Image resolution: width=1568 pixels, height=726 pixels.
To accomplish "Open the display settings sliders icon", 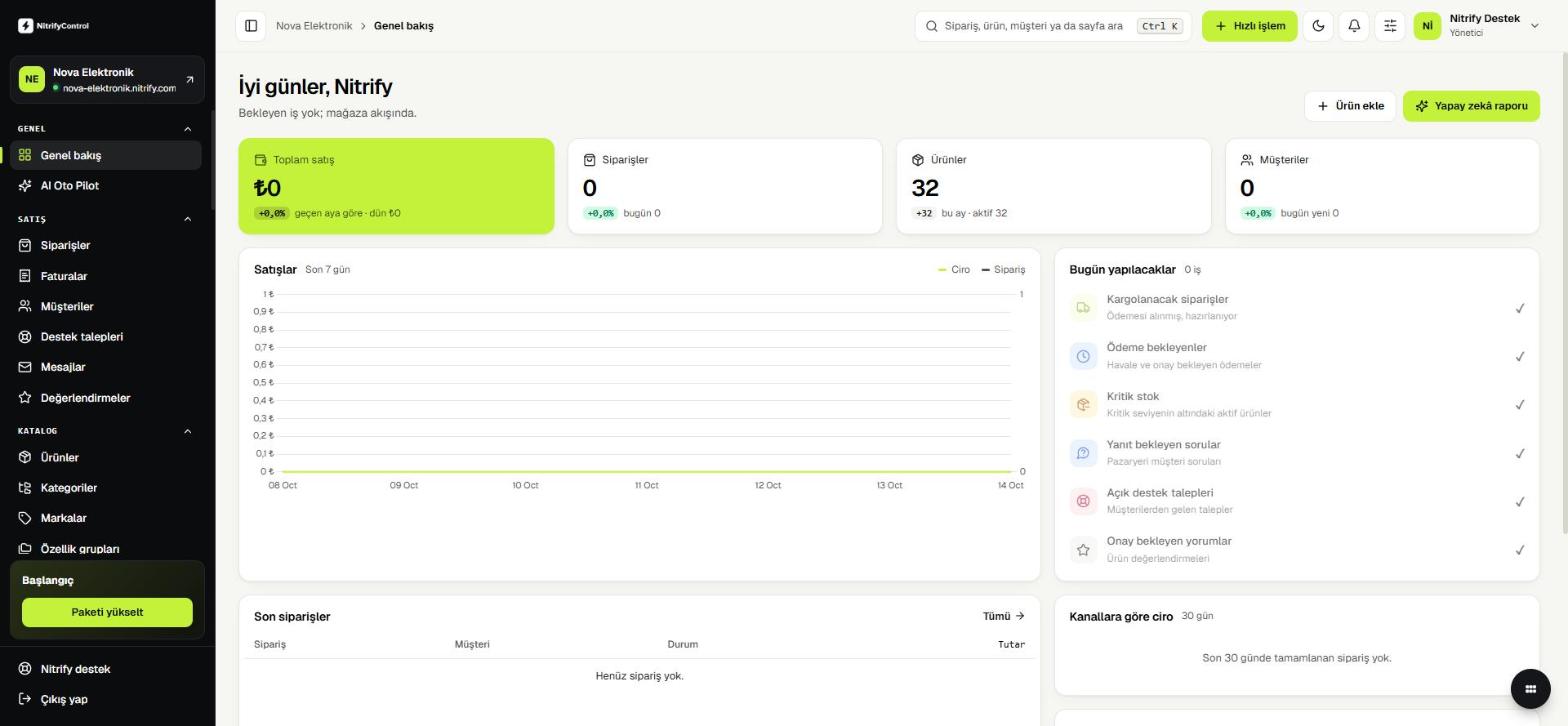I will (x=1390, y=26).
